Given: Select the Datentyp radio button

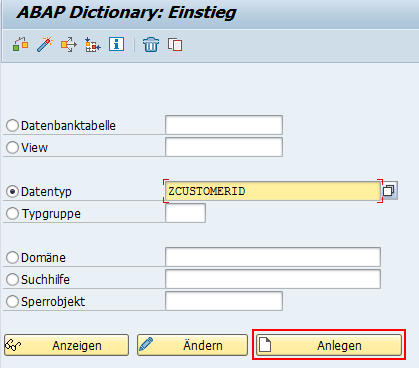Looking at the screenshot, I should (x=12, y=192).
